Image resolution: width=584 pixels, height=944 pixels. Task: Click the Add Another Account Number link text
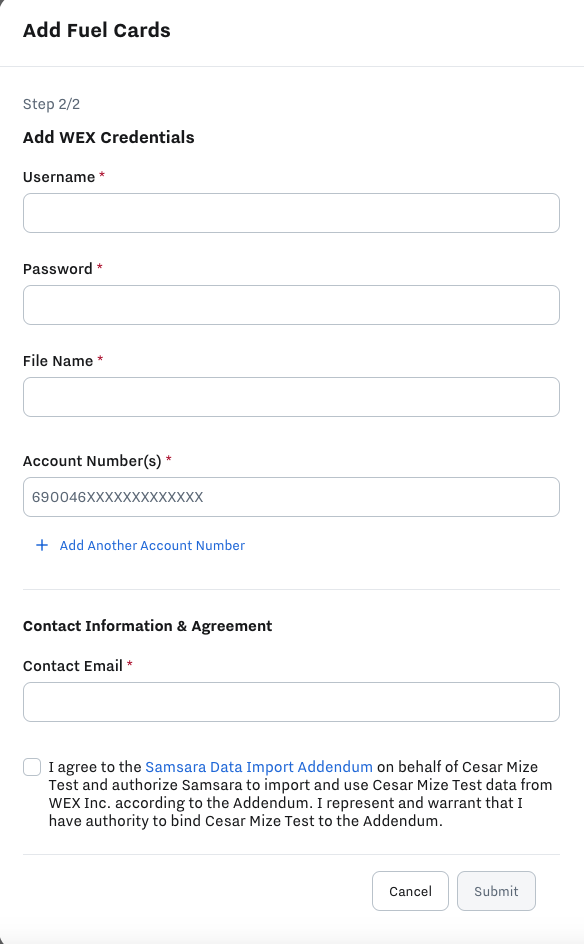(x=152, y=545)
